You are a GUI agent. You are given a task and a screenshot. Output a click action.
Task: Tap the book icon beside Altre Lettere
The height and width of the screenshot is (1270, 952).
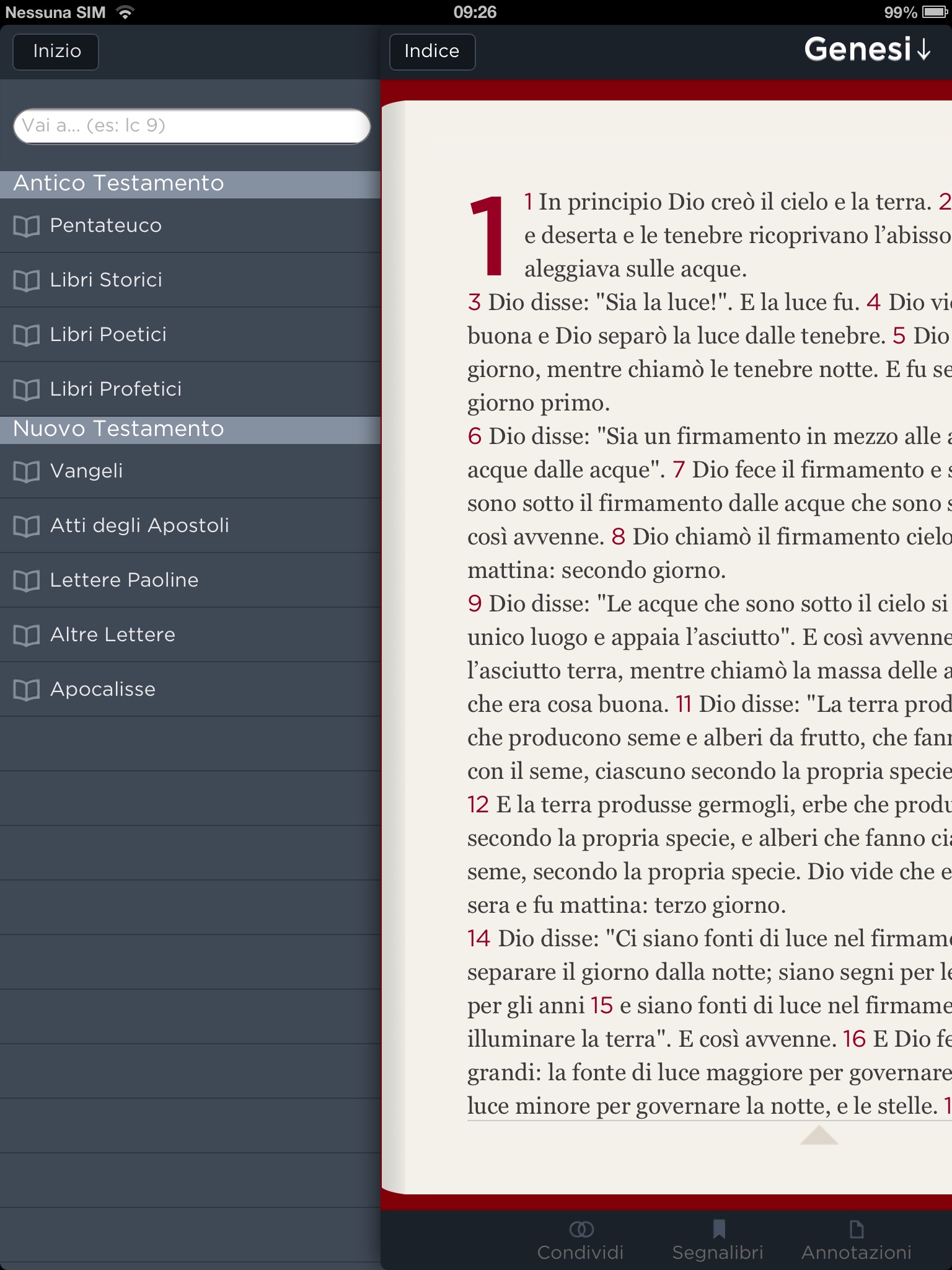pyautogui.click(x=26, y=635)
